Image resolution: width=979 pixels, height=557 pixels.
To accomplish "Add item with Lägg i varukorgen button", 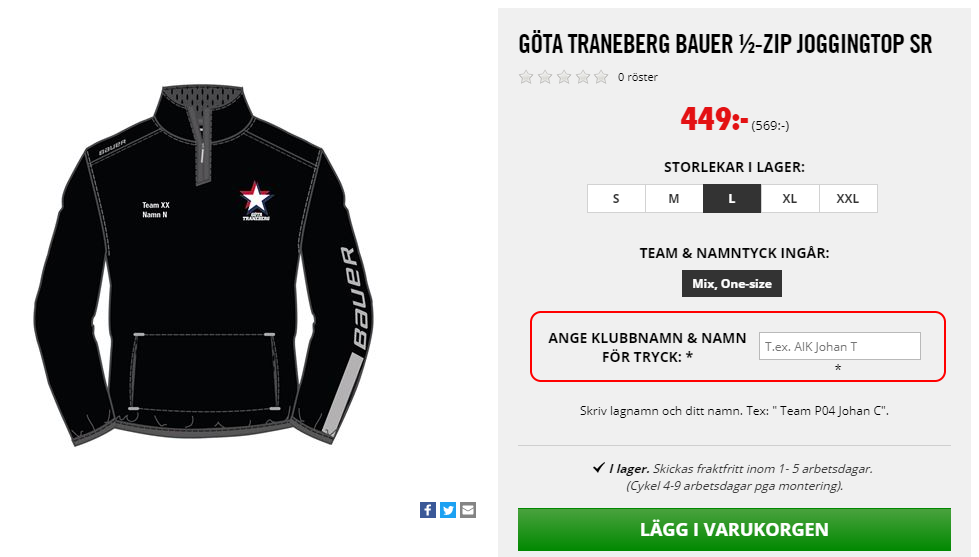I will 734,530.
